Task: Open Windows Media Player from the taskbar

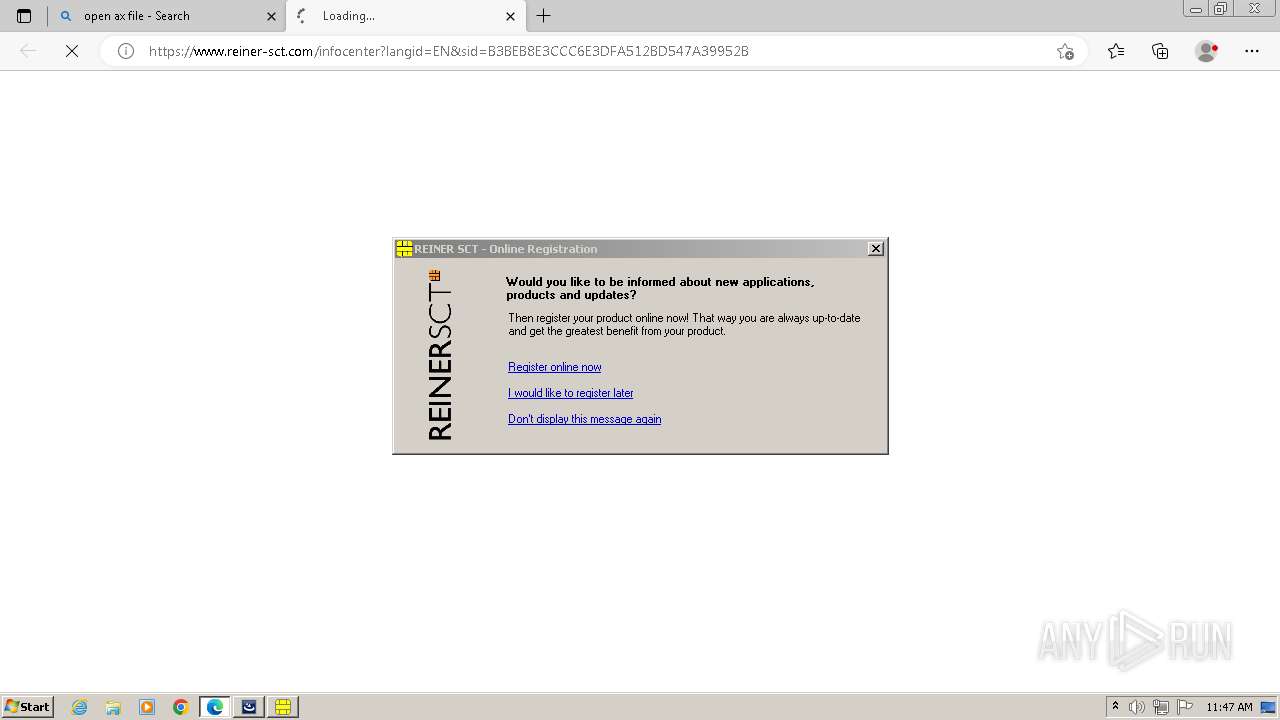Action: 147,707
